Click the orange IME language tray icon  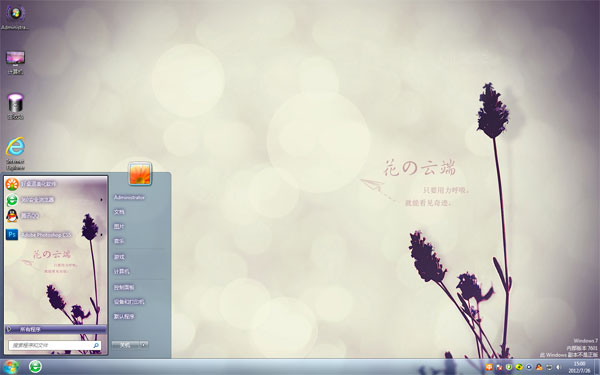(x=489, y=367)
